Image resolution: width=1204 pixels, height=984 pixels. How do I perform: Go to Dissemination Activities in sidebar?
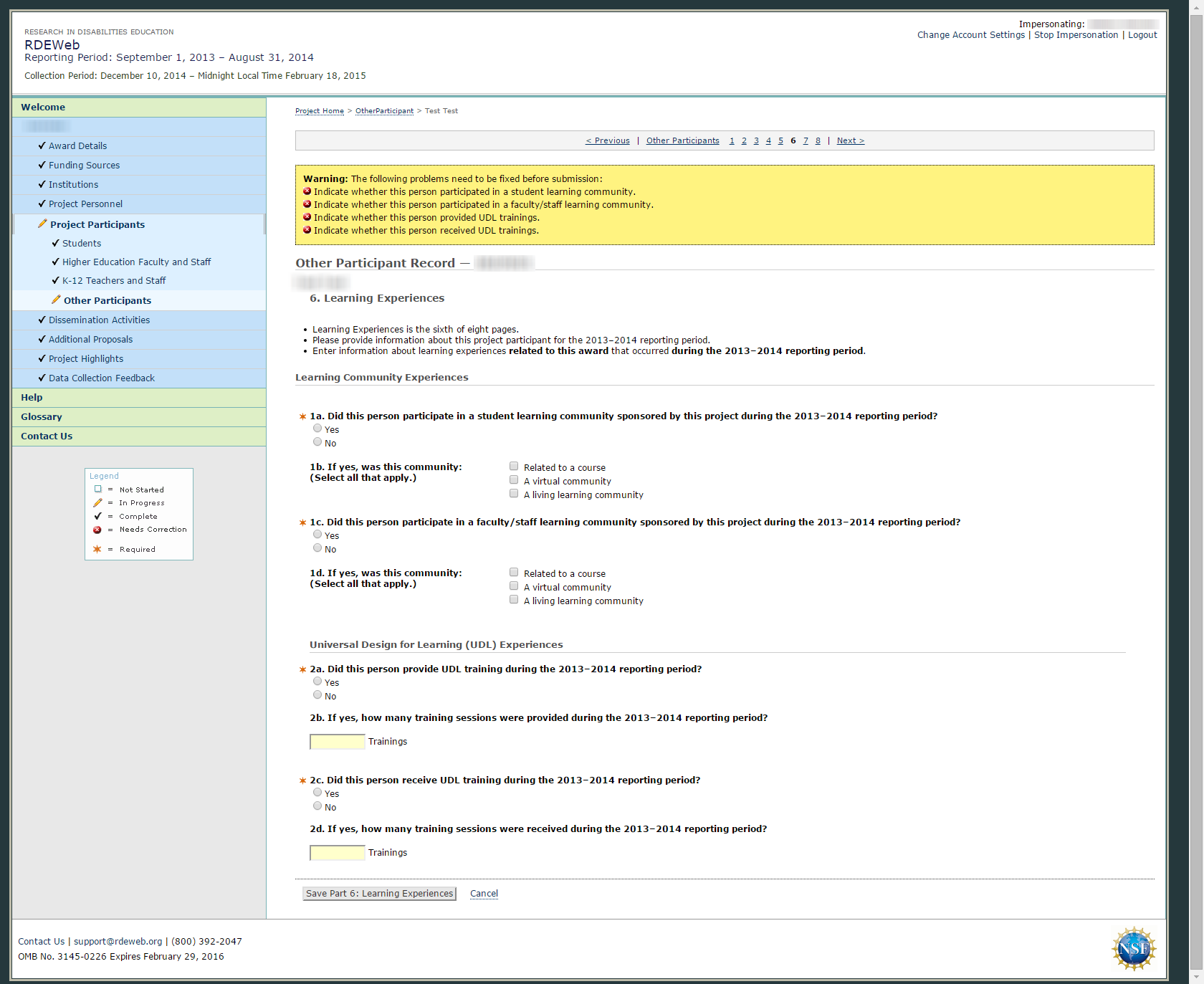coord(99,320)
